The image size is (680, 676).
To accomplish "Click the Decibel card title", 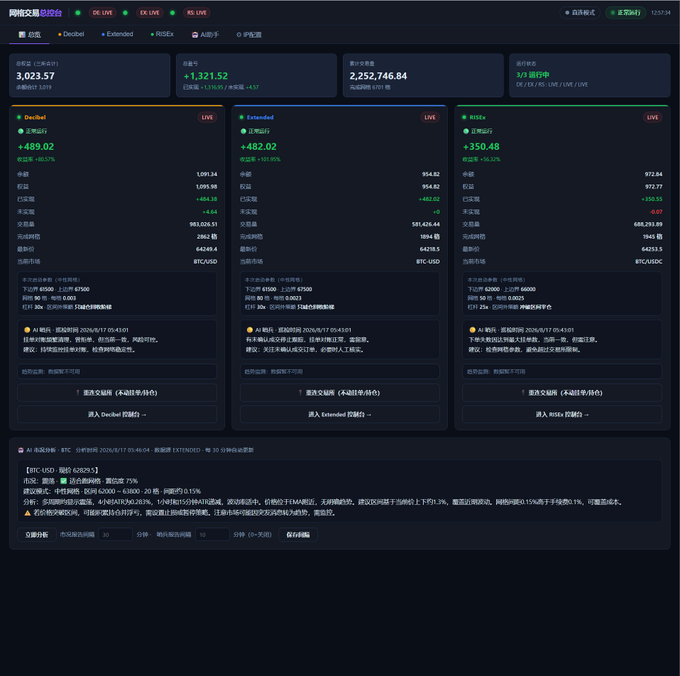I will (35, 118).
